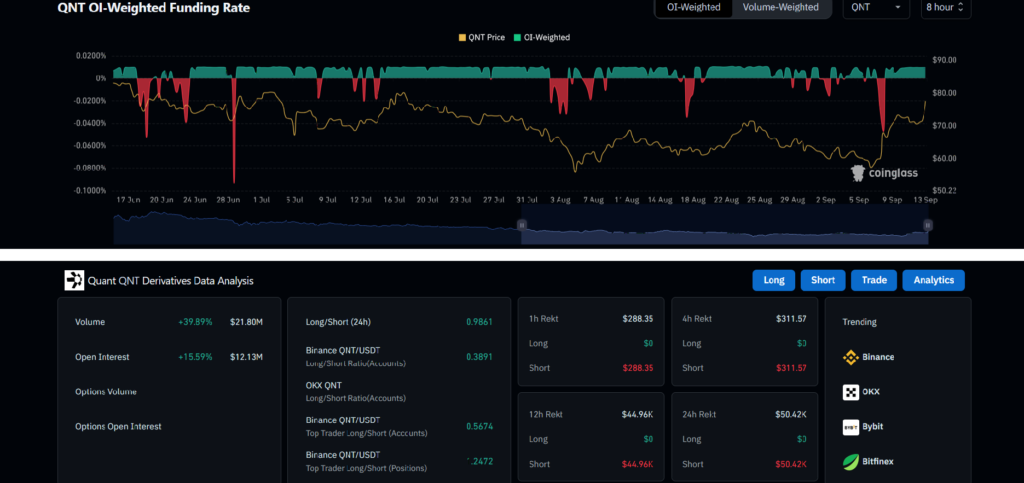The height and width of the screenshot is (483, 1024).
Task: Open the Analytics button
Action: (x=933, y=280)
